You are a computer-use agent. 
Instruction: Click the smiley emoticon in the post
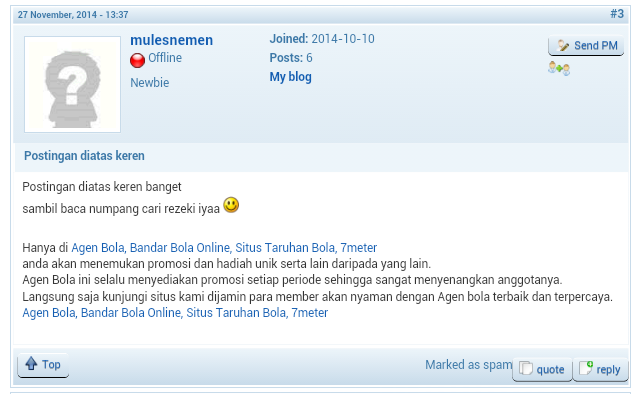pos(231,205)
